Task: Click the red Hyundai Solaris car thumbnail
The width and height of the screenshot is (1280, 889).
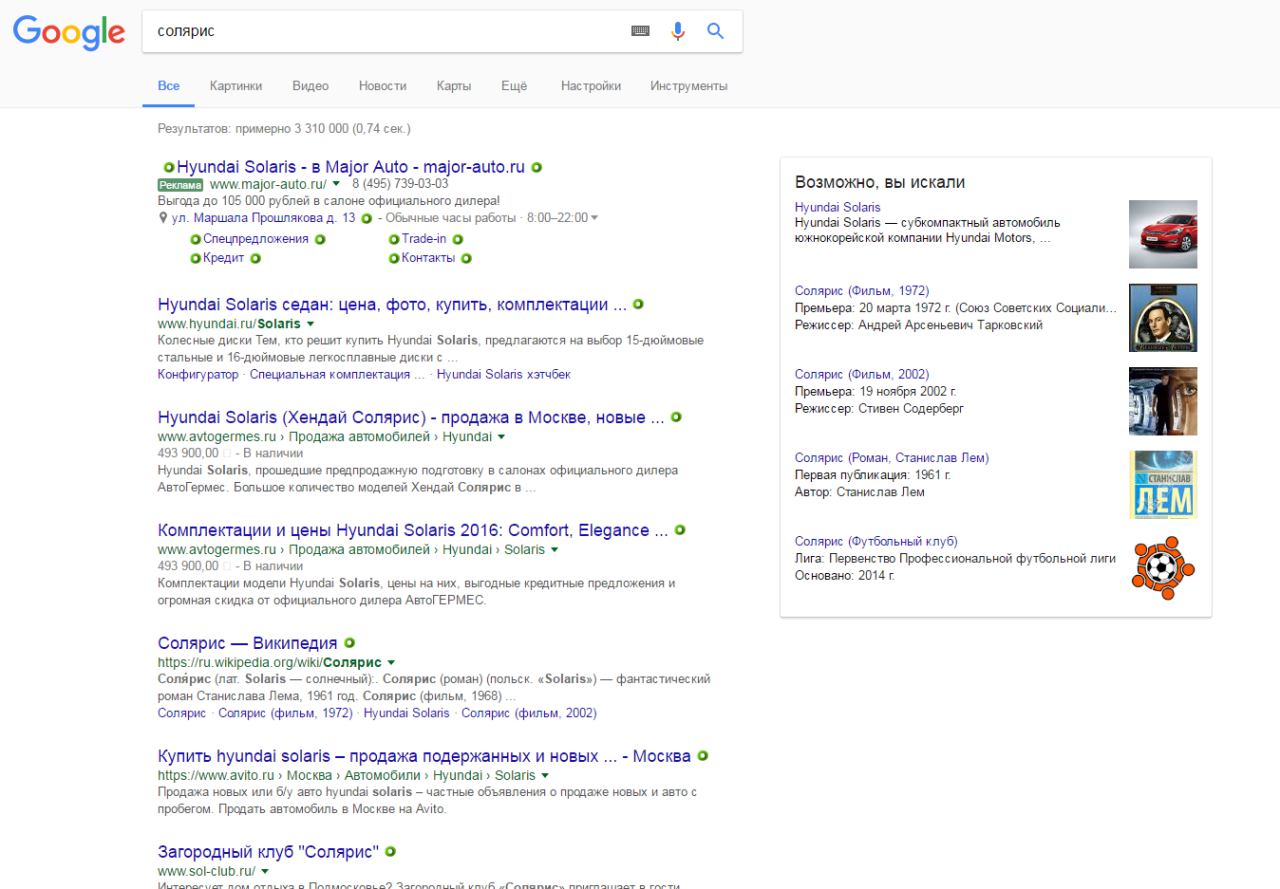Action: coord(1163,234)
